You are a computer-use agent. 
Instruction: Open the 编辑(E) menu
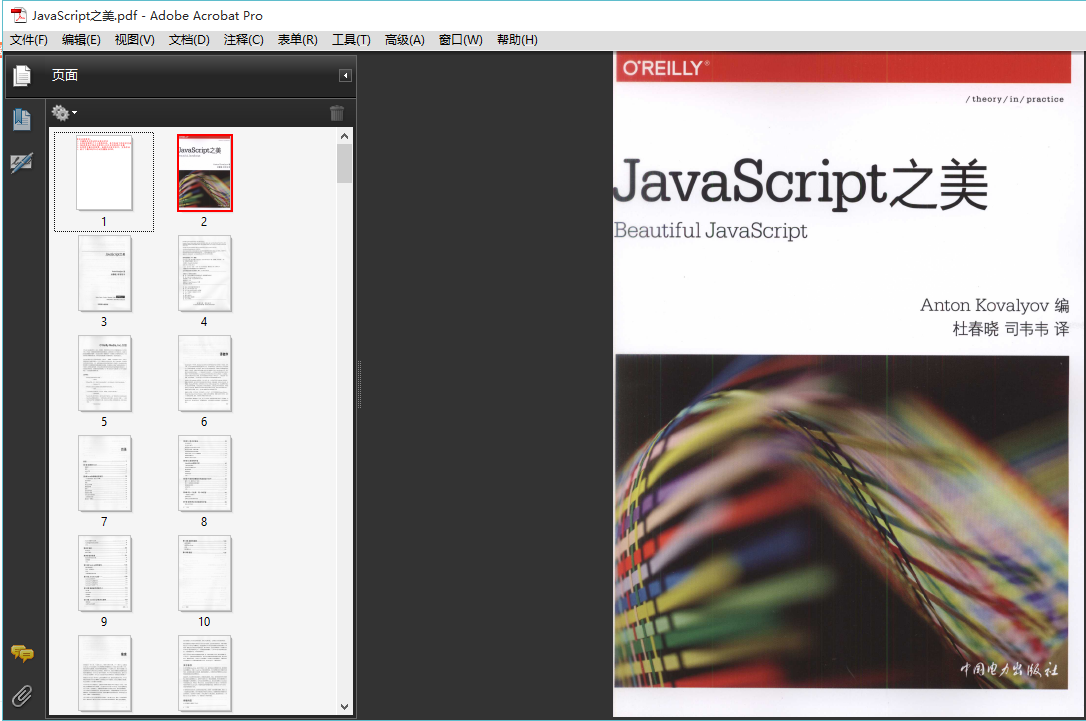point(81,40)
